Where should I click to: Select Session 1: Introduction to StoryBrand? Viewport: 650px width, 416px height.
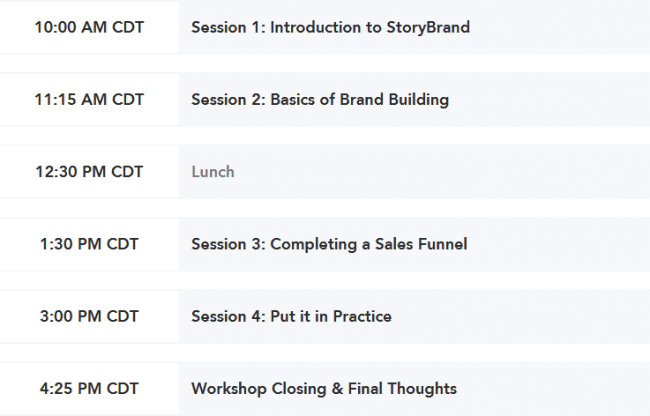click(x=330, y=28)
